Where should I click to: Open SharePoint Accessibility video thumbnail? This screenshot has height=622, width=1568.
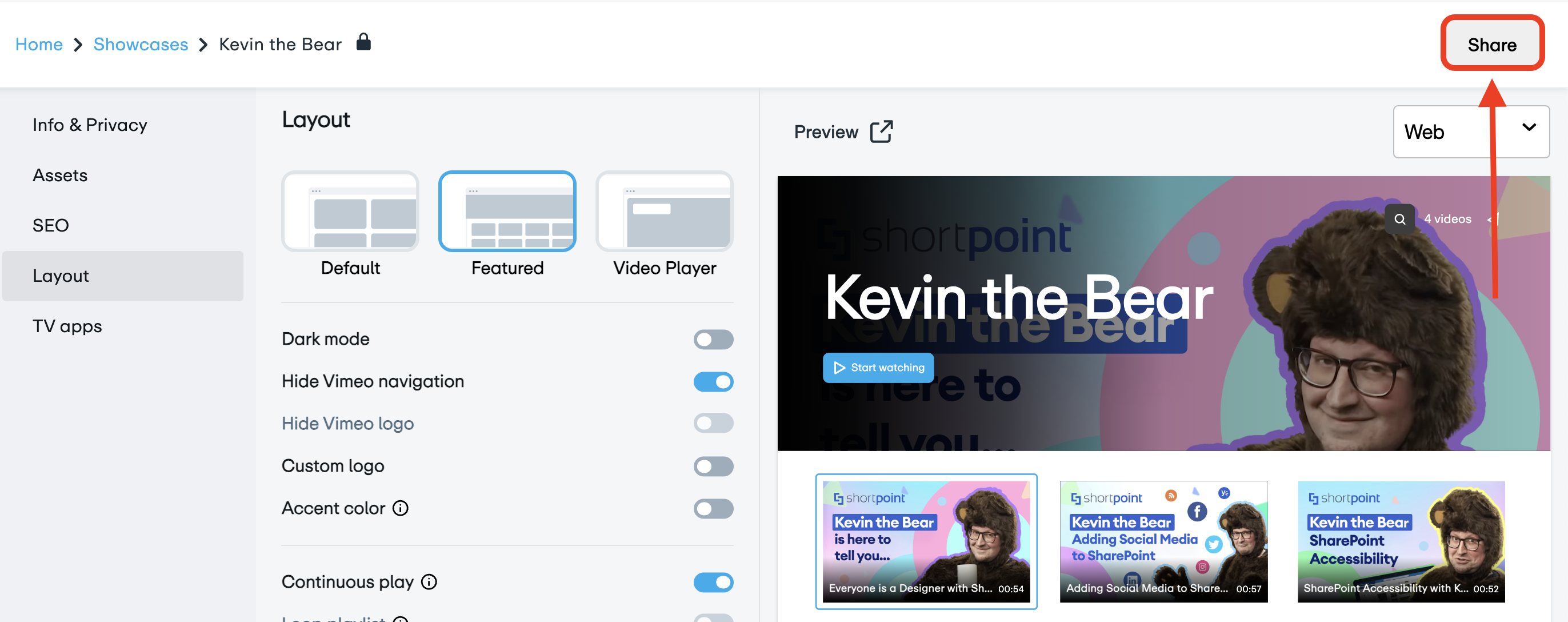pyautogui.click(x=1401, y=541)
